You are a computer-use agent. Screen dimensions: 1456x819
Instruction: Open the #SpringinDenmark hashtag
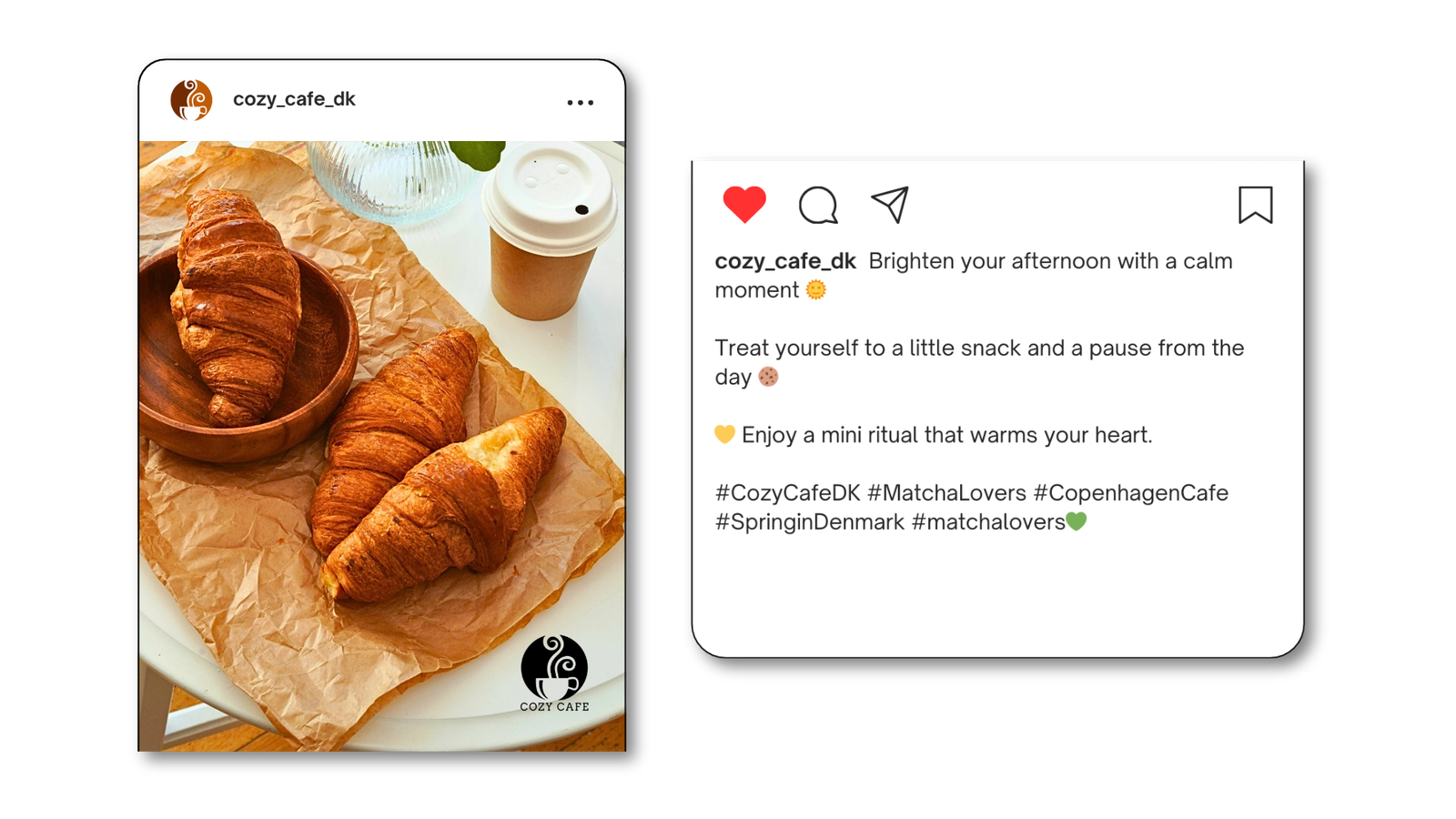tap(809, 521)
